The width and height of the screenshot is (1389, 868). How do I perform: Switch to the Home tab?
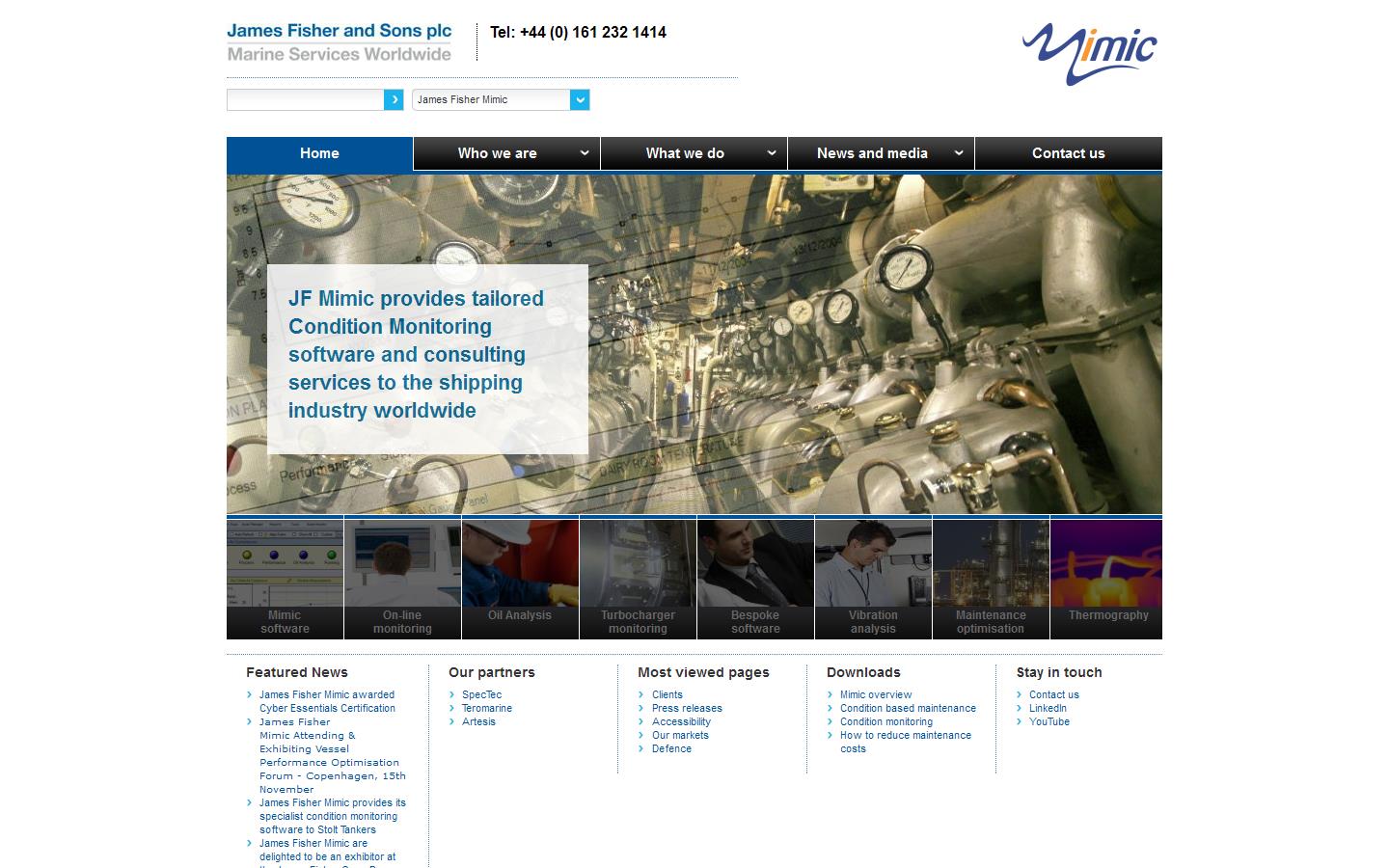pyautogui.click(x=318, y=153)
